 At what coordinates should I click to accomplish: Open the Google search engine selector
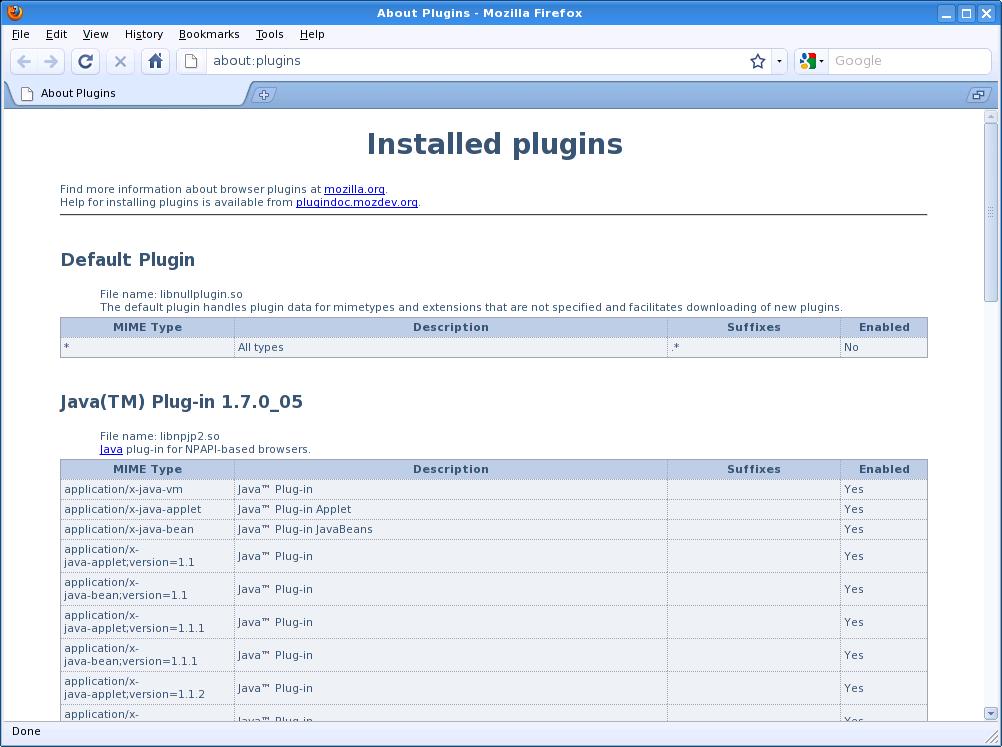coord(812,61)
